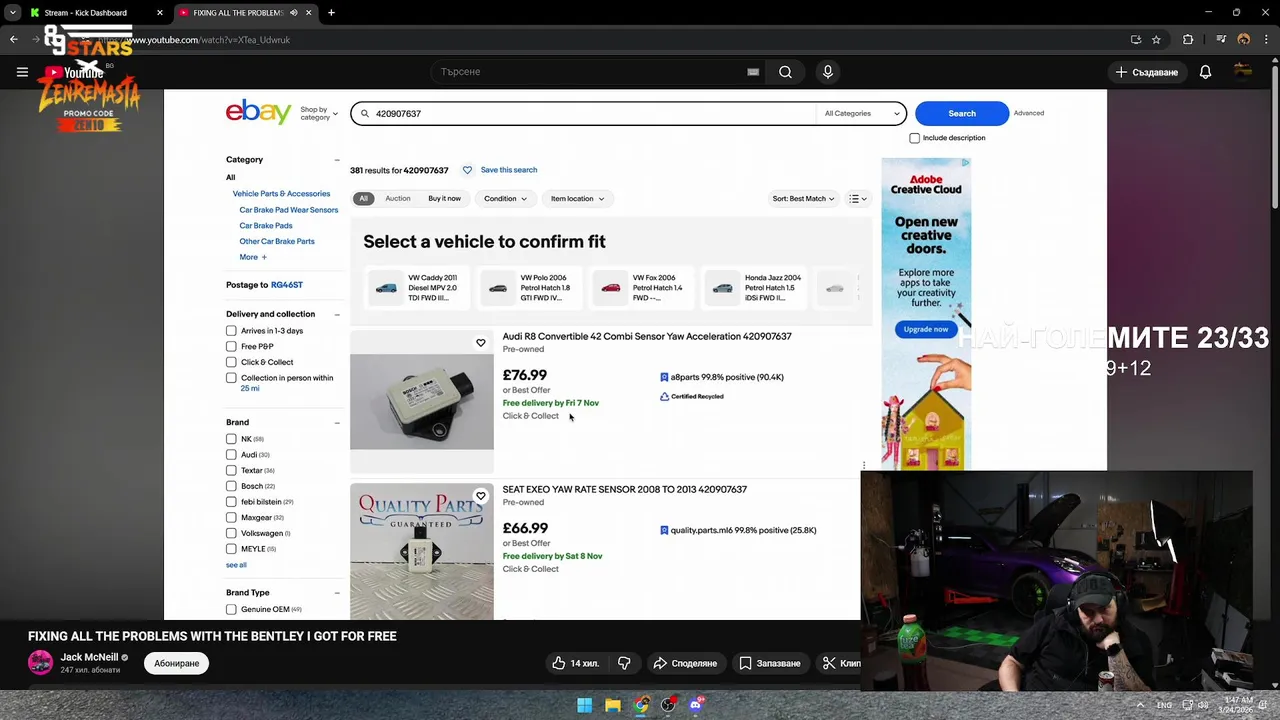The width and height of the screenshot is (1280, 720).
Task: Go back with the browser back arrow
Action: (13, 40)
